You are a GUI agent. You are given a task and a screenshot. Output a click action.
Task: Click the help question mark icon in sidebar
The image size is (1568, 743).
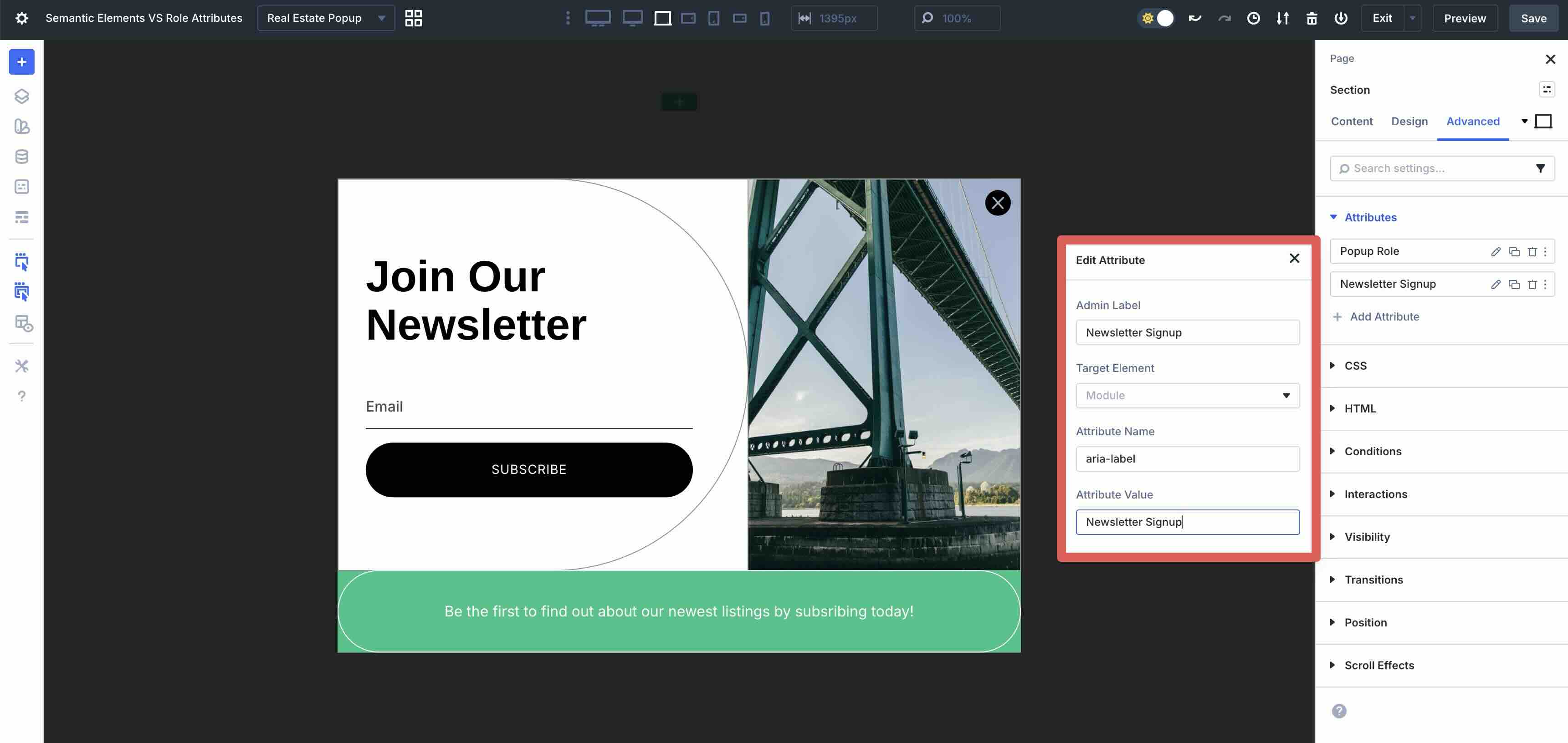pyautogui.click(x=22, y=396)
